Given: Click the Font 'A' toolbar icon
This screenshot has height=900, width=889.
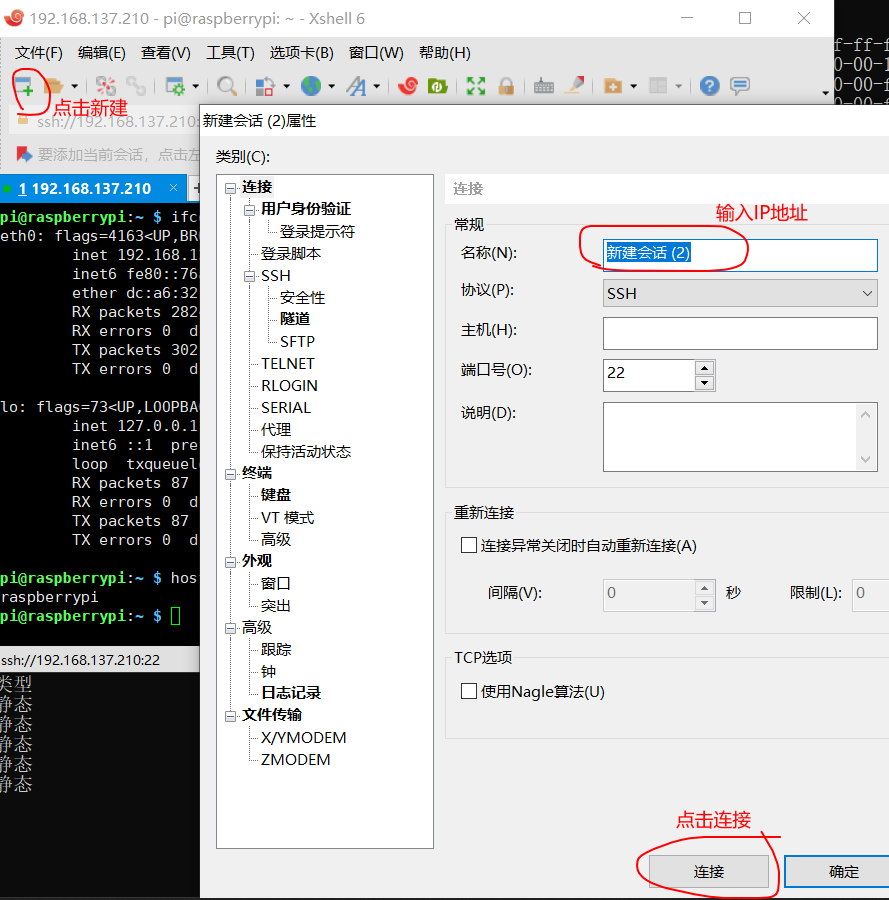Looking at the screenshot, I should point(356,86).
